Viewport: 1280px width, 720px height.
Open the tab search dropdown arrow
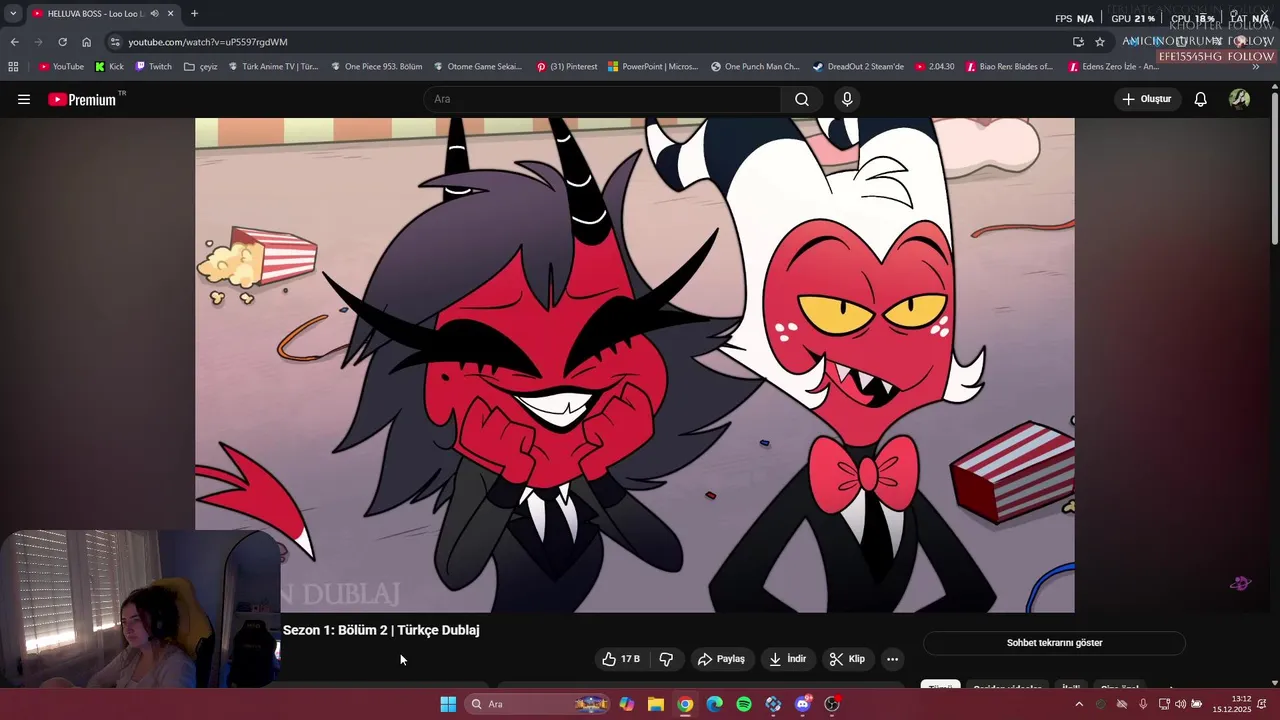tap(13, 13)
